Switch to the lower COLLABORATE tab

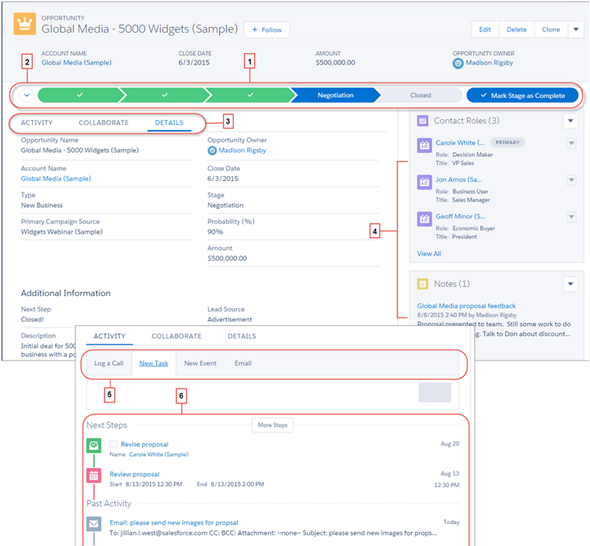(176, 336)
